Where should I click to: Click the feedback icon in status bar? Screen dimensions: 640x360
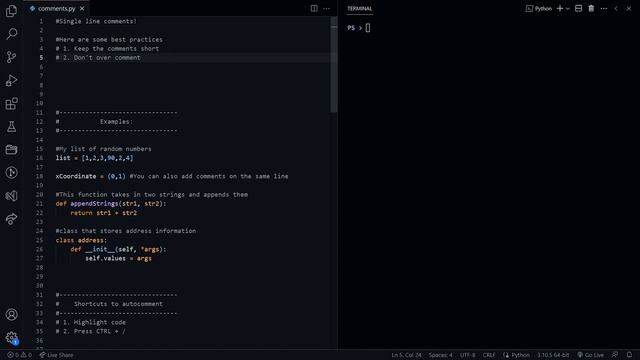click(615, 355)
